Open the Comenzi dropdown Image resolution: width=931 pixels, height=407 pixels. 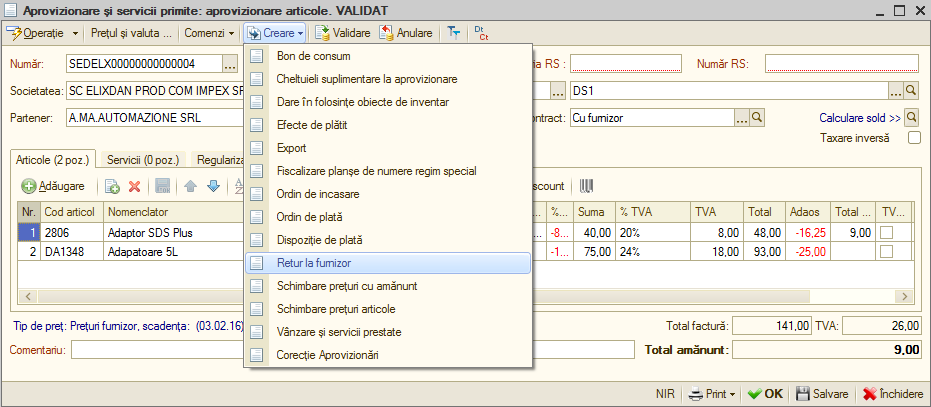pos(209,33)
